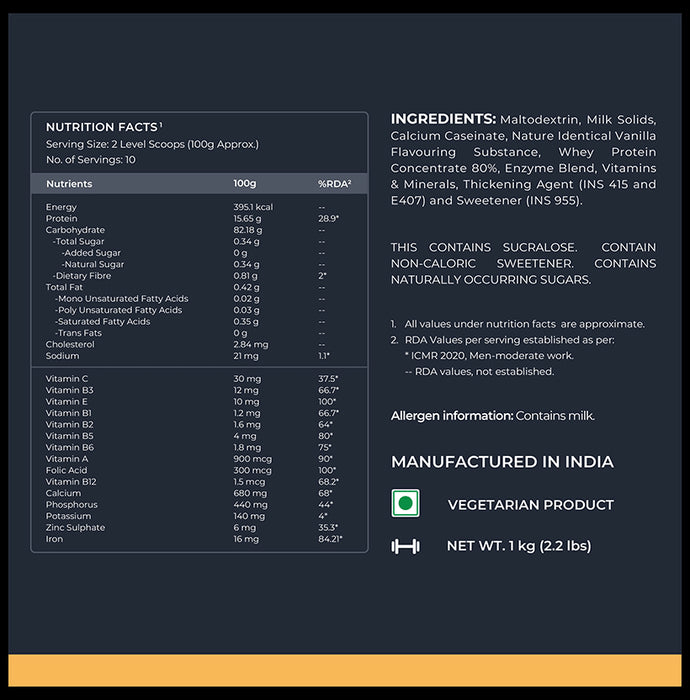Click the NET WT. 1 kg text

518,546
